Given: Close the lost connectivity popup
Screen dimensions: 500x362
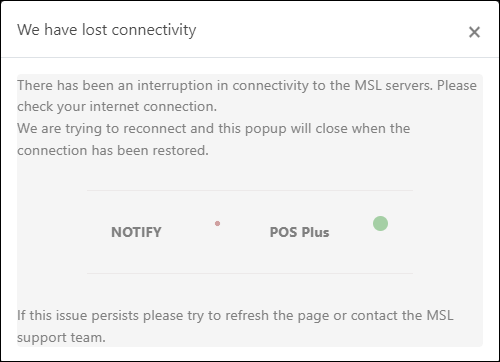Looking at the screenshot, I should (474, 32).
